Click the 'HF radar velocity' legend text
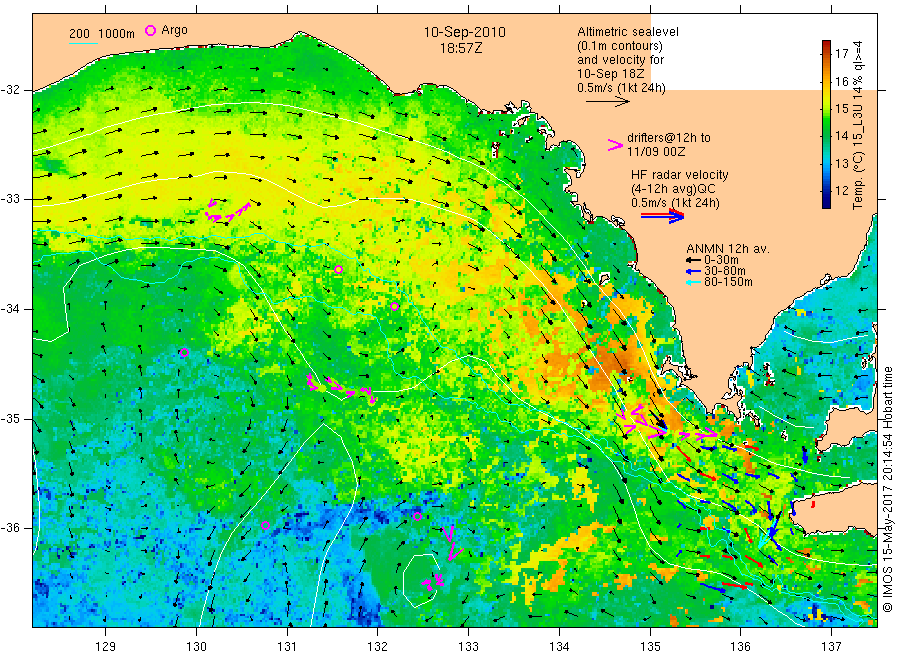 pos(680,175)
